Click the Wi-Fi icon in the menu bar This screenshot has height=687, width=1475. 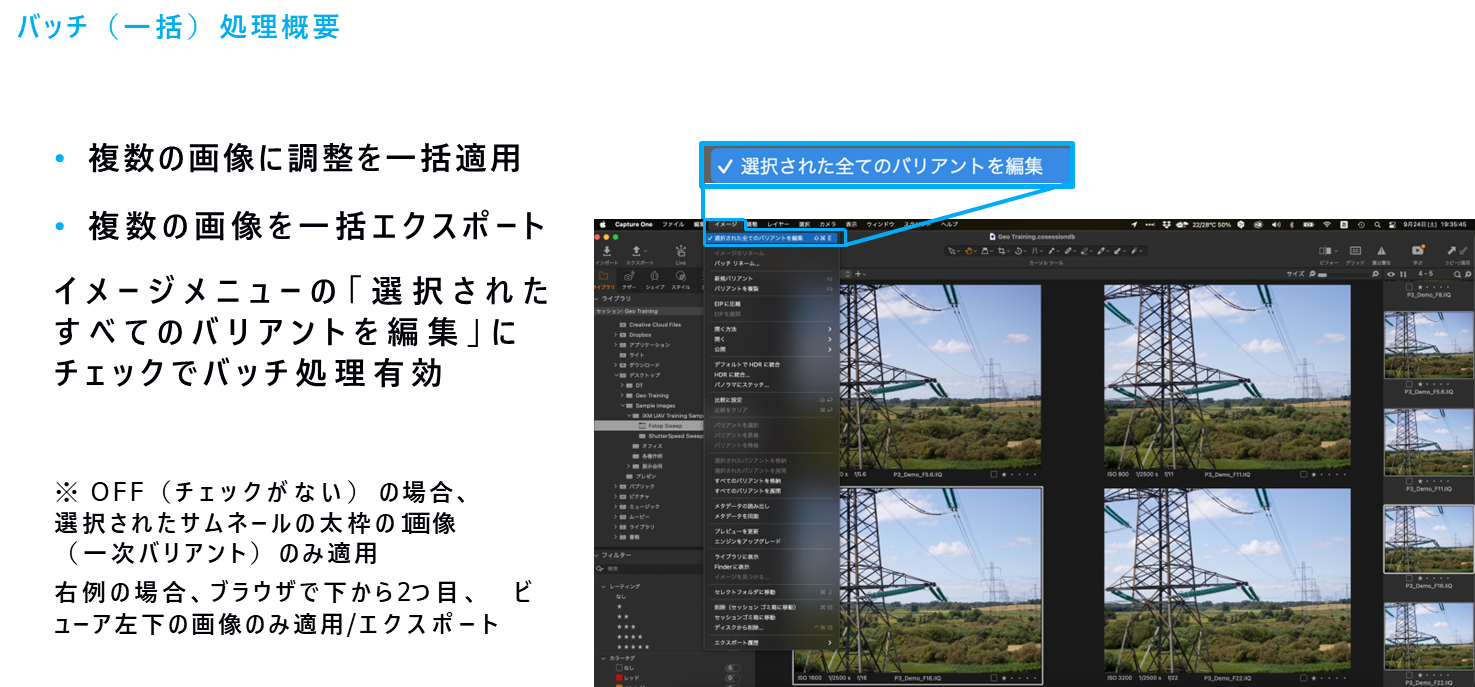(1327, 224)
